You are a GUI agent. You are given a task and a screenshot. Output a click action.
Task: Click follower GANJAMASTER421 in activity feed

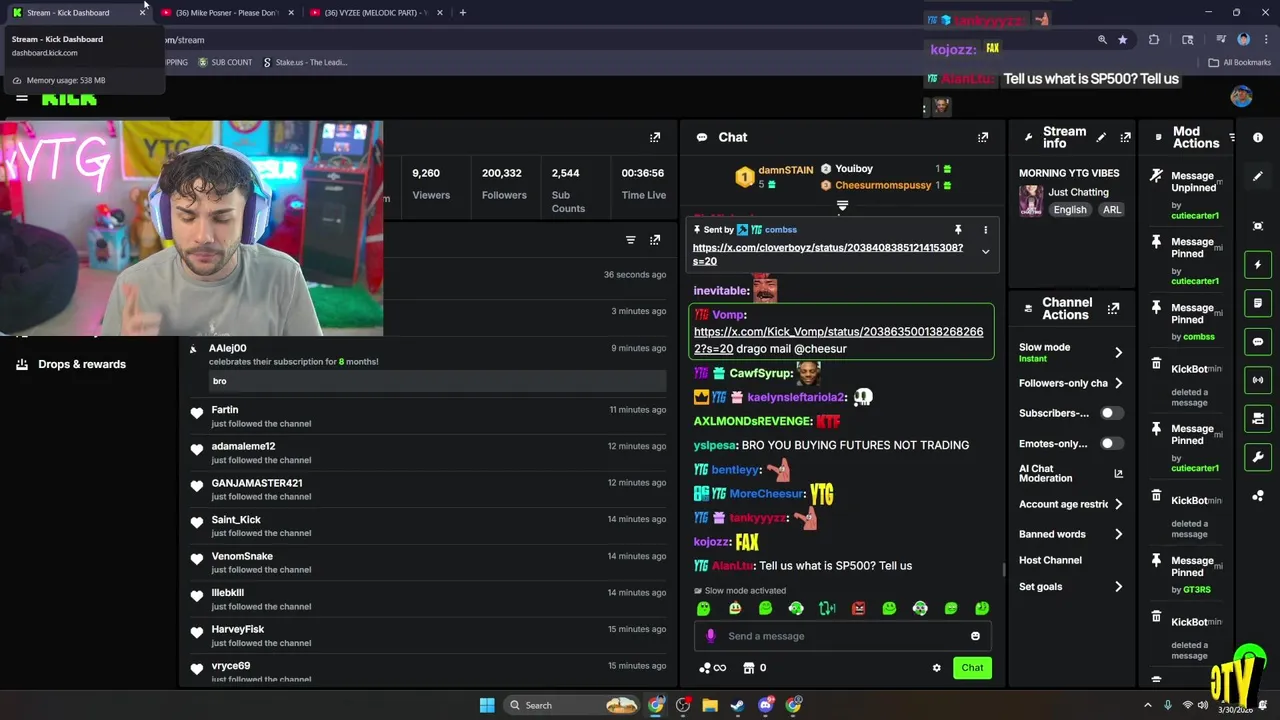pos(257,483)
